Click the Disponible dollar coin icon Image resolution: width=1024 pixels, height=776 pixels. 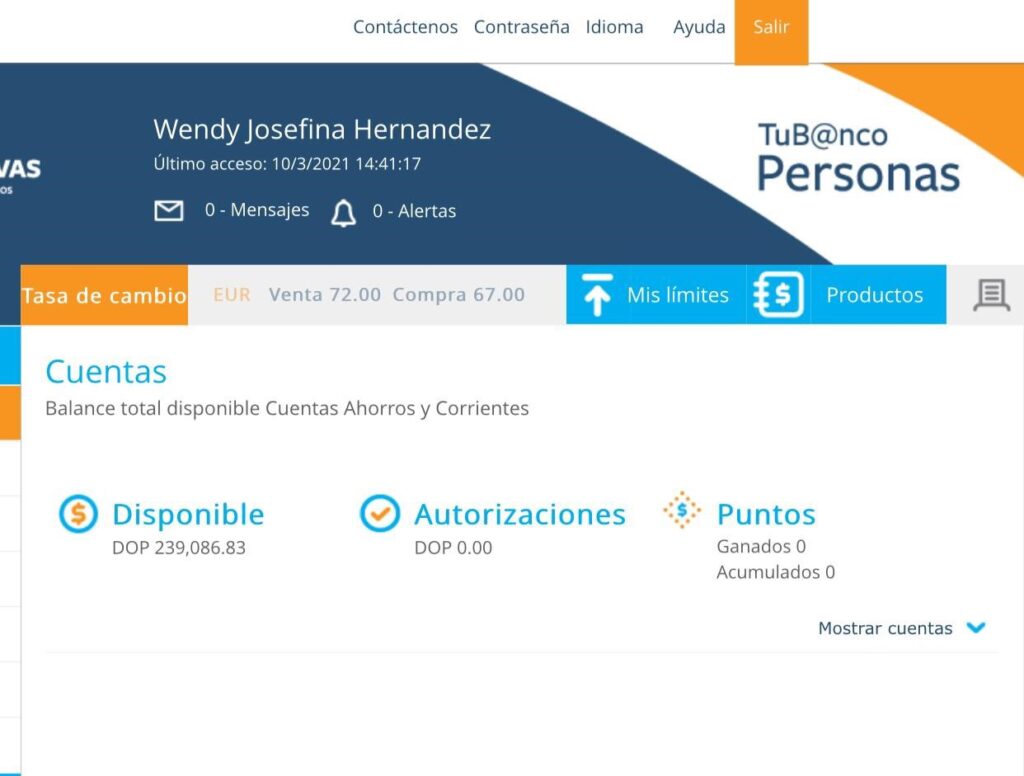point(78,514)
